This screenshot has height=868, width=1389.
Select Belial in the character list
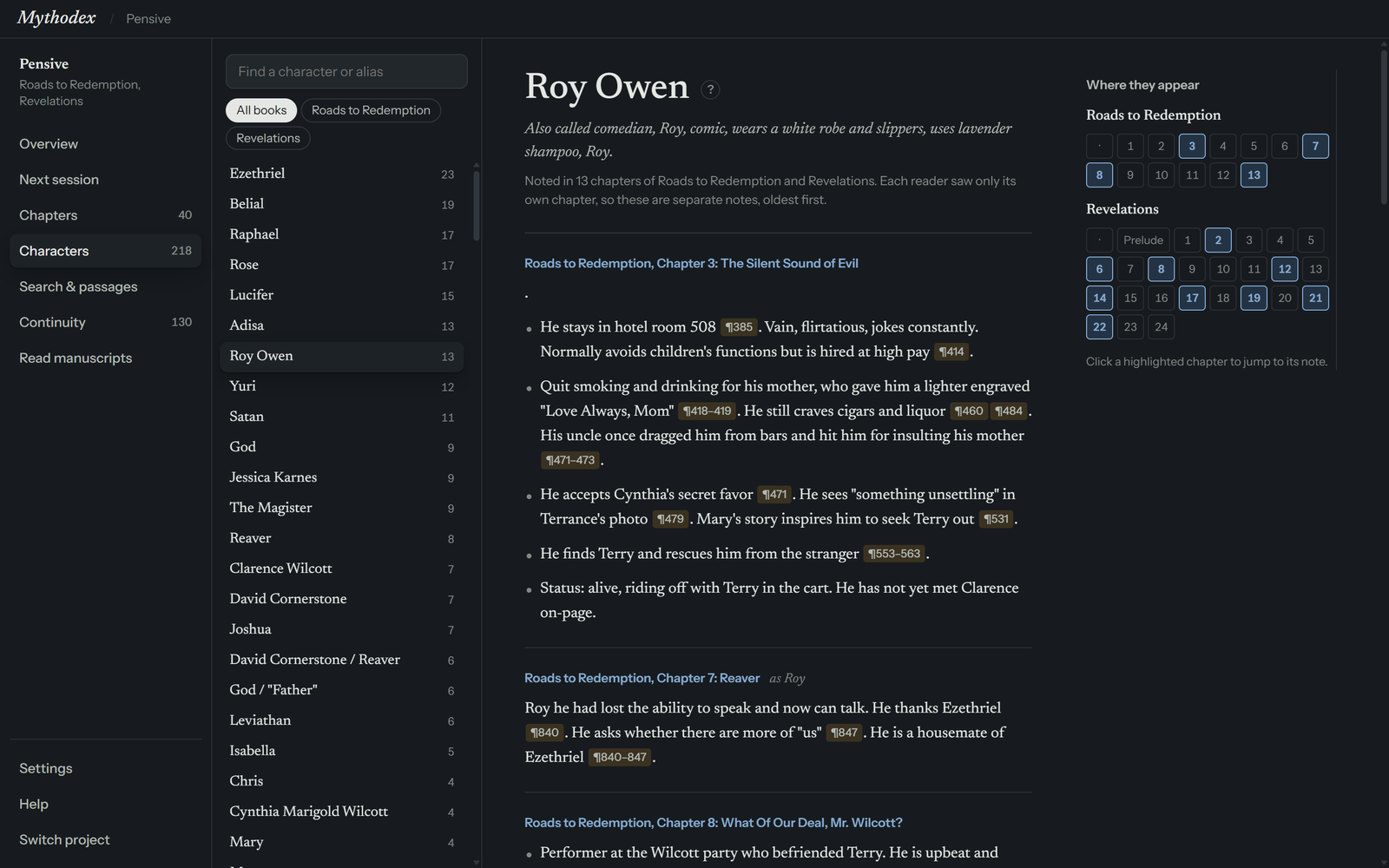342,204
